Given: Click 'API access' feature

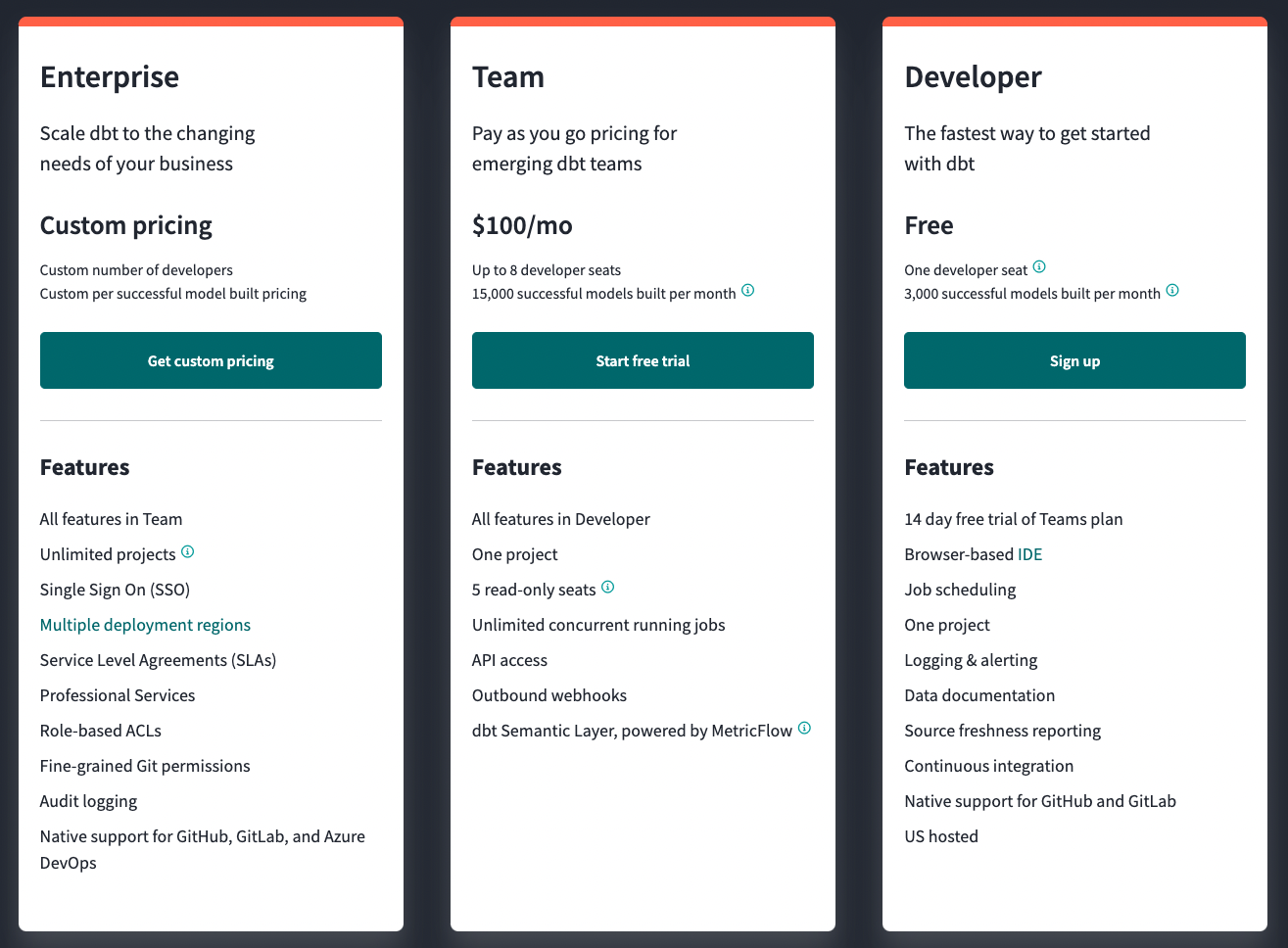Looking at the screenshot, I should [509, 660].
